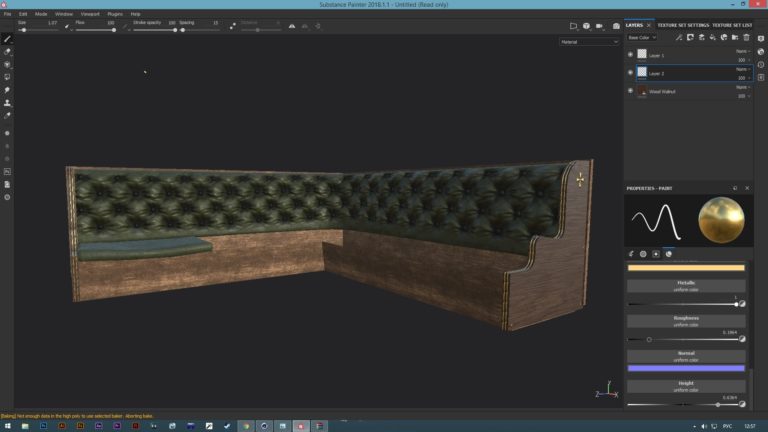Screen dimensions: 768x432
Task: Select the Smudge tool
Action: click(x=7, y=90)
